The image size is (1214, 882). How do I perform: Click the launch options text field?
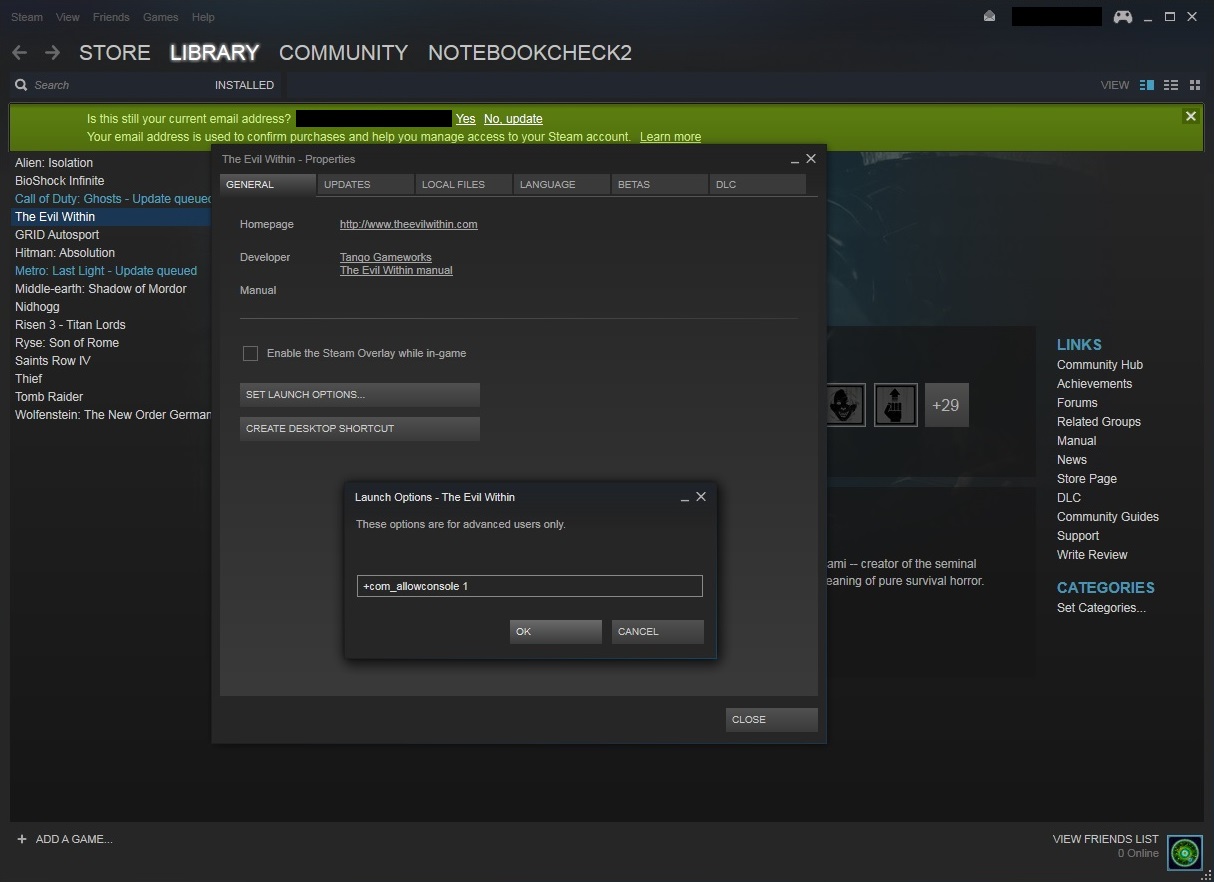click(x=530, y=586)
